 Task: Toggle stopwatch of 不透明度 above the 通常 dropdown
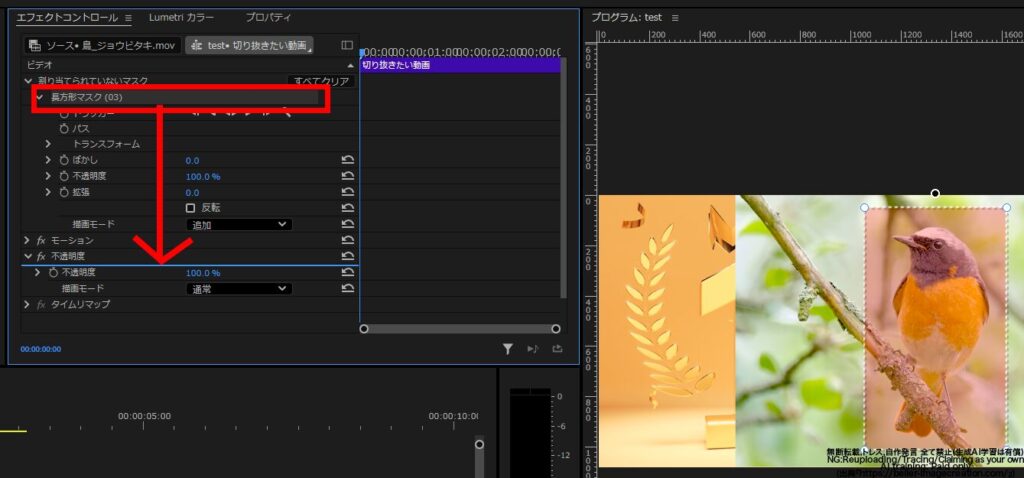tap(54, 272)
